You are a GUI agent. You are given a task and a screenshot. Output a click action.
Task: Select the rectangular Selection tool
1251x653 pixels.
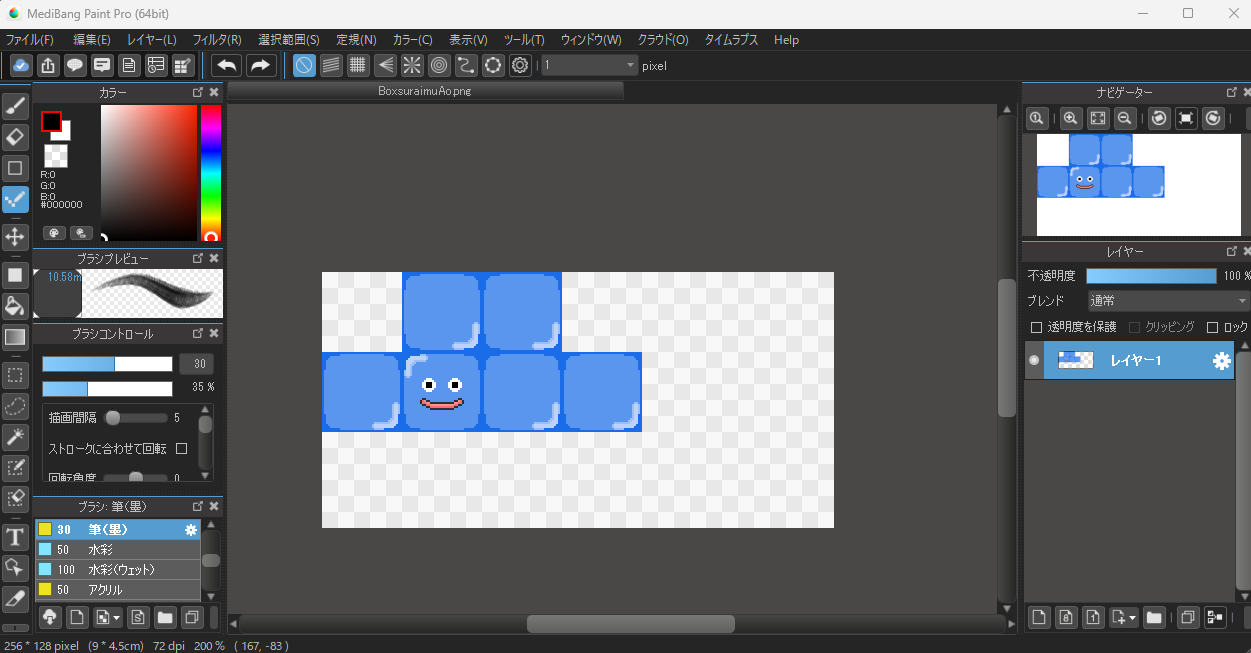(x=15, y=376)
